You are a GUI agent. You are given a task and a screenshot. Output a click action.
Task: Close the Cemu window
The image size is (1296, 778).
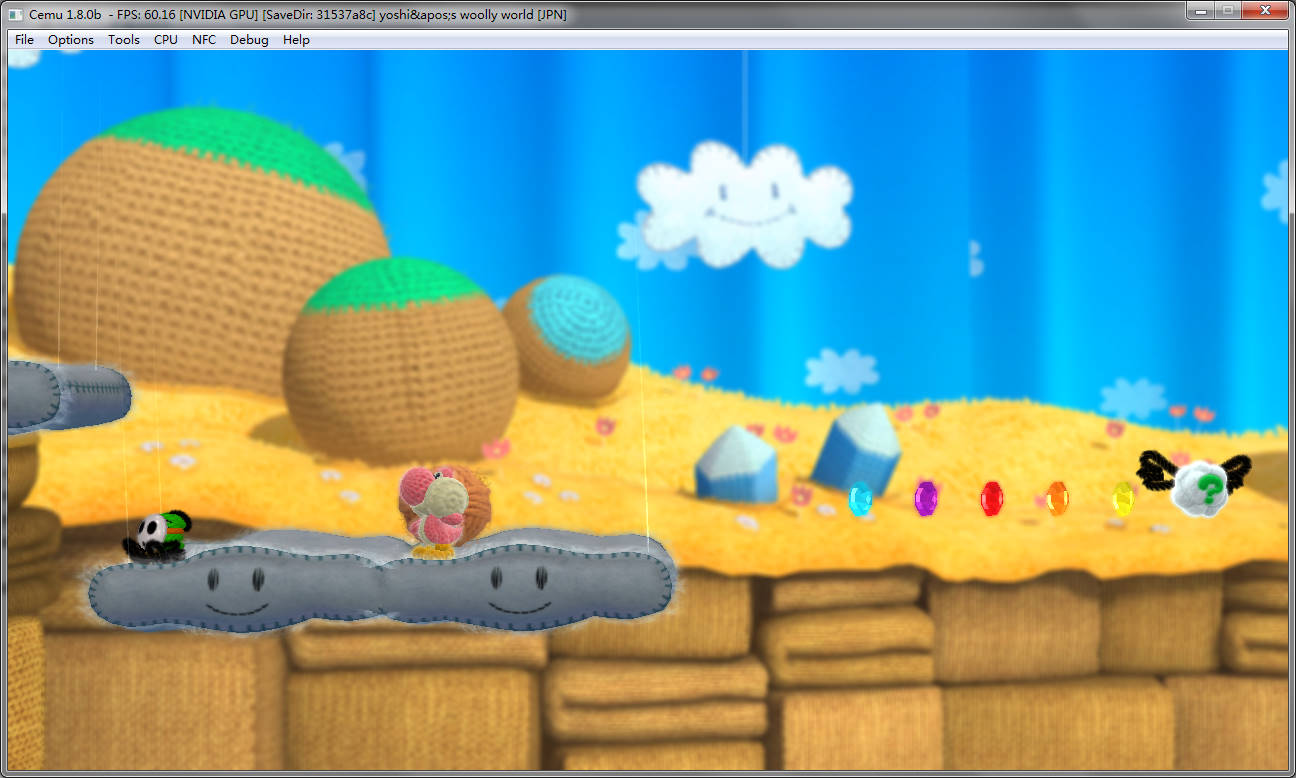(x=1265, y=11)
